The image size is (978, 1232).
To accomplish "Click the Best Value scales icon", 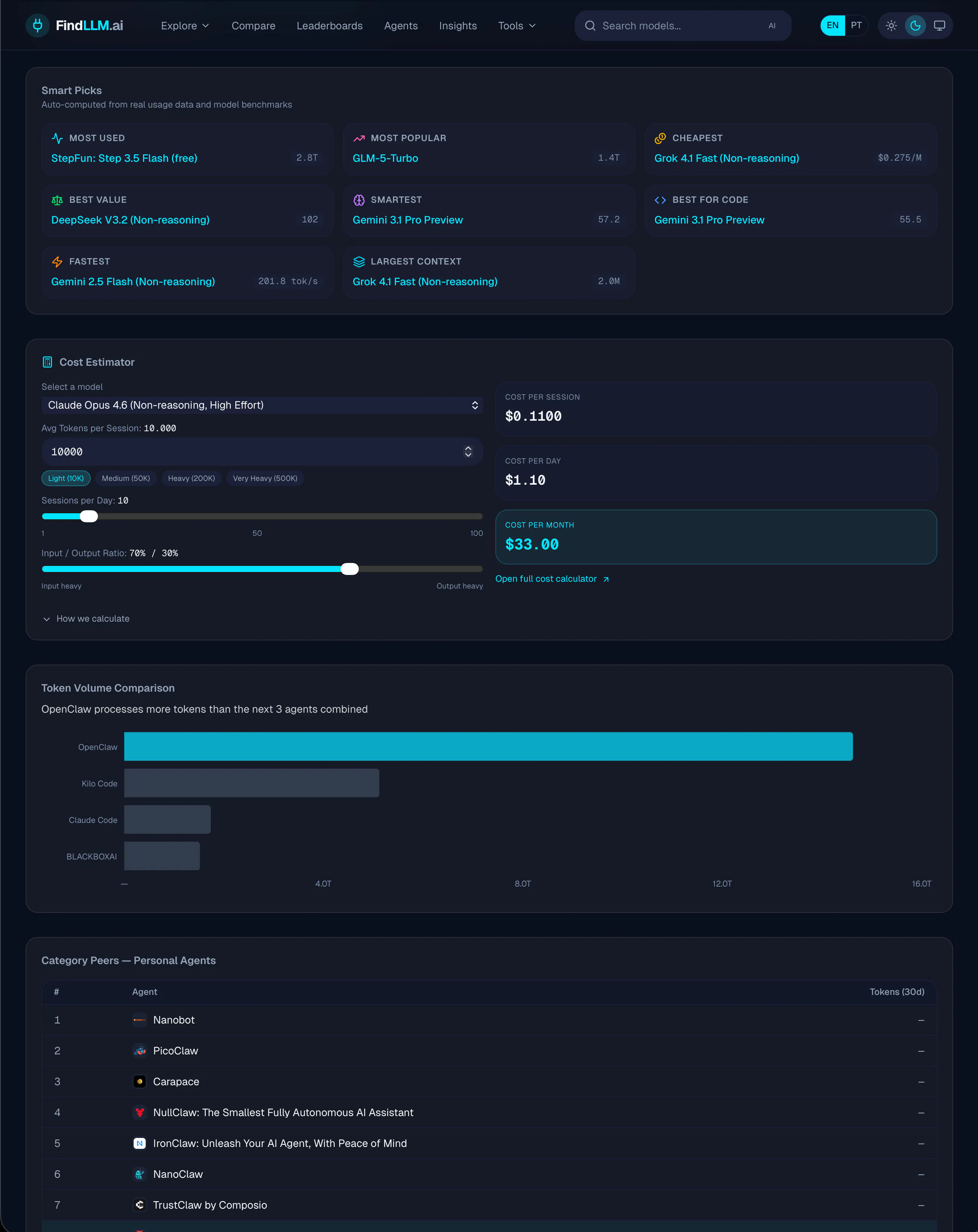I will 57,200.
